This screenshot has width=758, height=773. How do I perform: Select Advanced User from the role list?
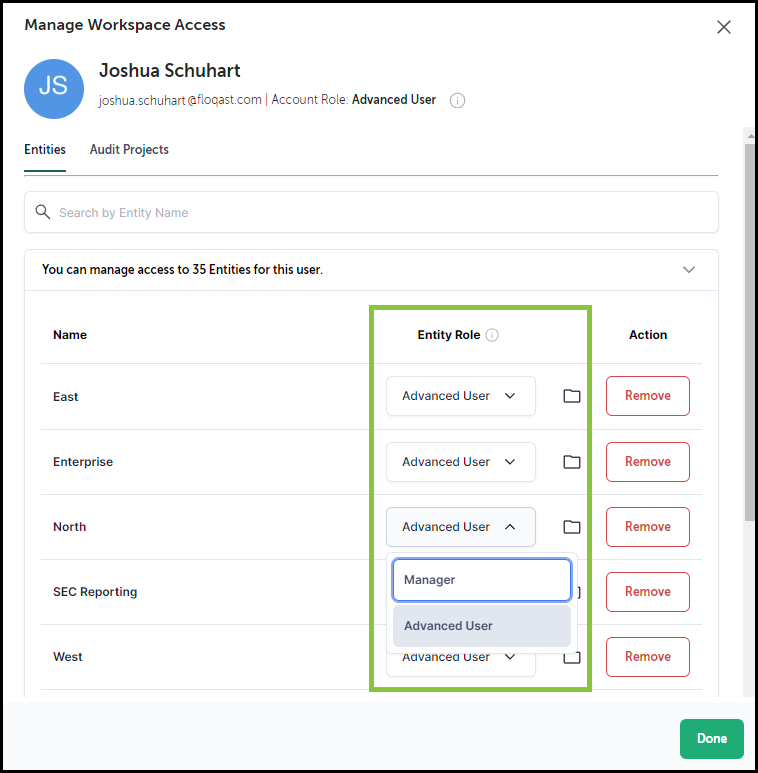pos(482,626)
